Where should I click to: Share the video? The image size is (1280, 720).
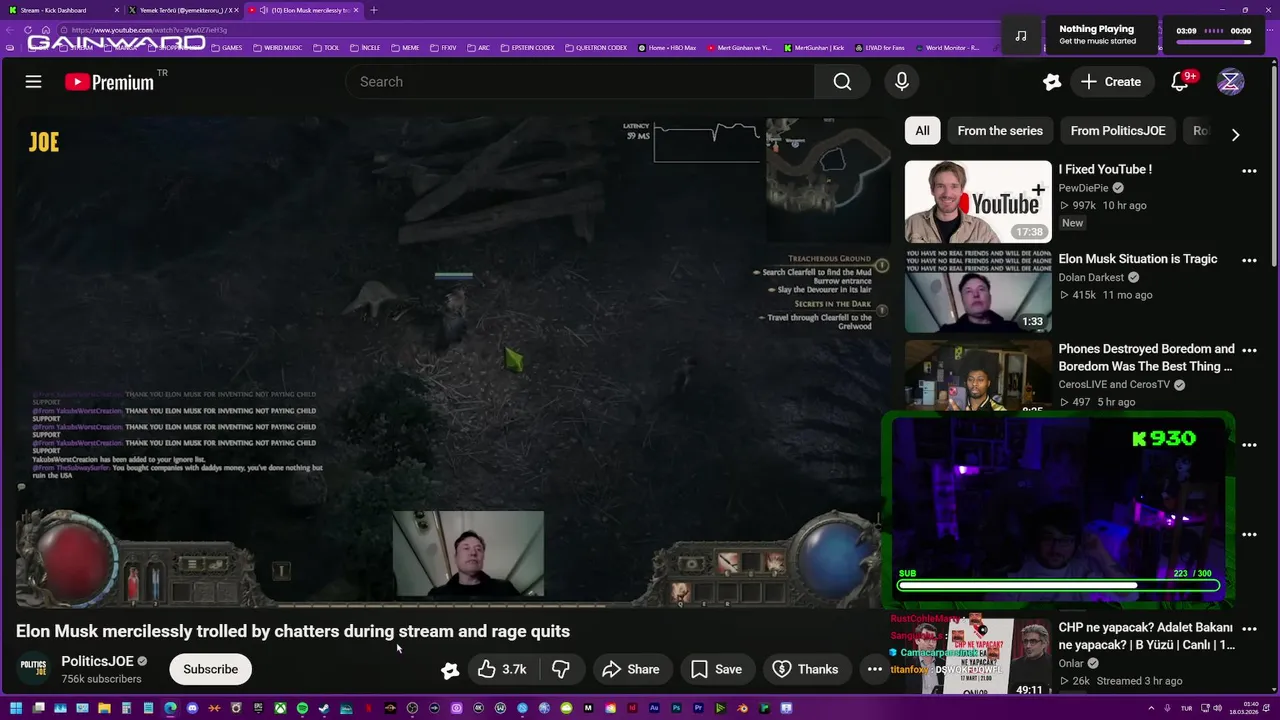pyautogui.click(x=631, y=669)
